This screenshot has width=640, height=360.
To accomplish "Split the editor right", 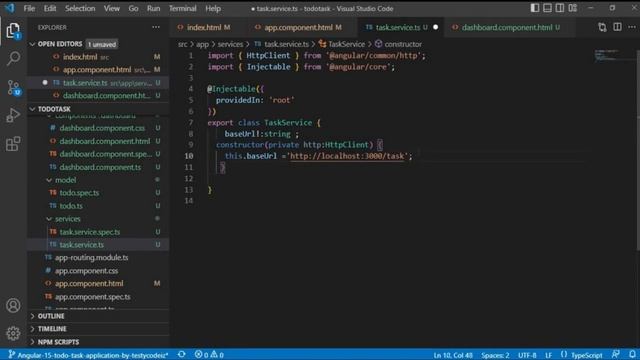I will [617, 27].
